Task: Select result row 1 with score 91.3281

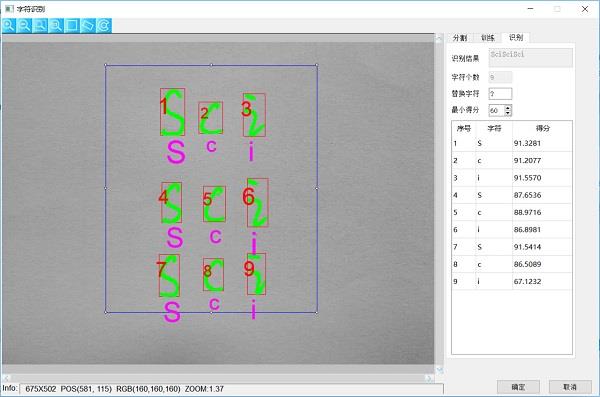Action: click(x=512, y=143)
